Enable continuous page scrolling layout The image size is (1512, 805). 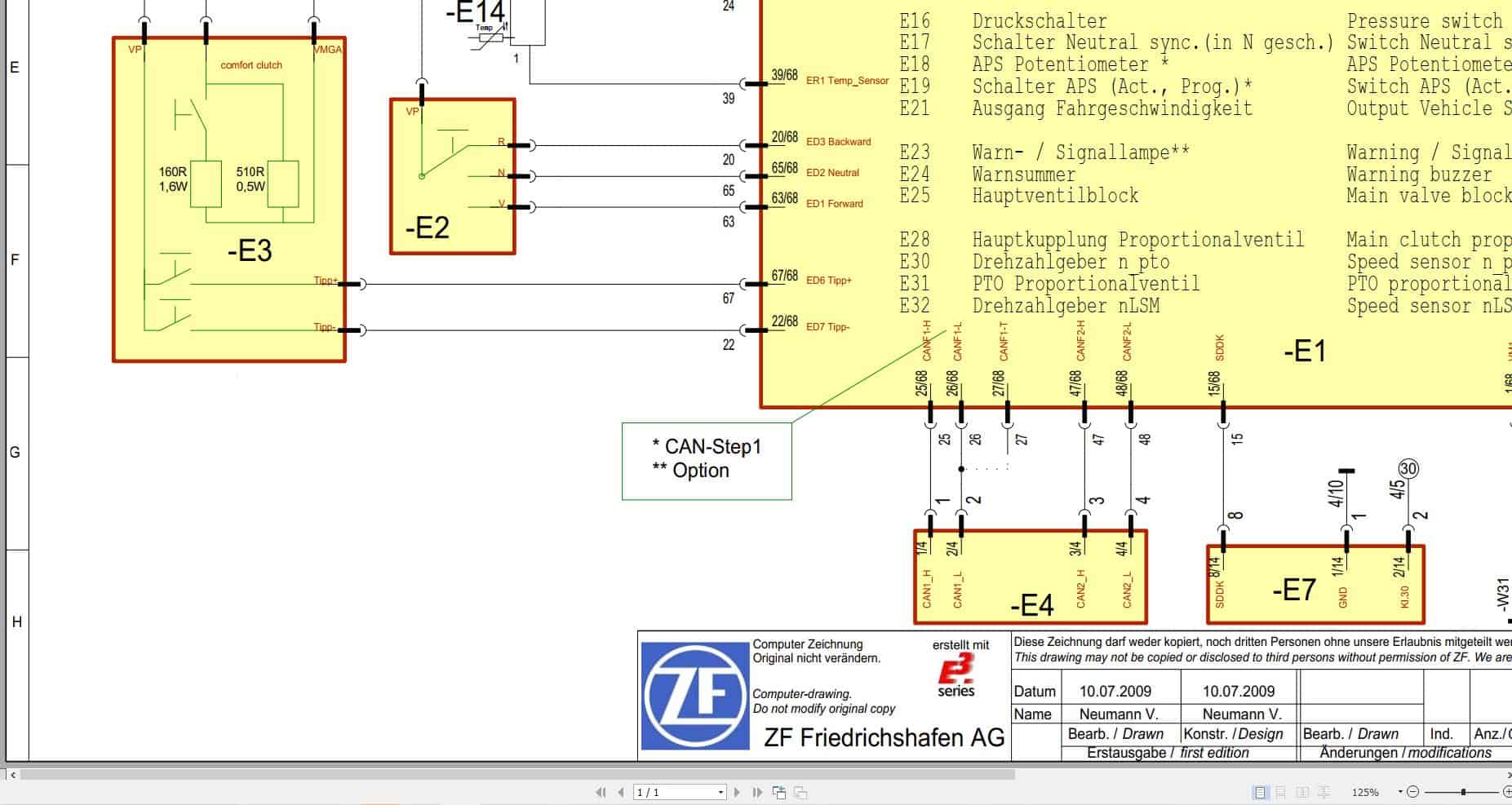click(1281, 790)
